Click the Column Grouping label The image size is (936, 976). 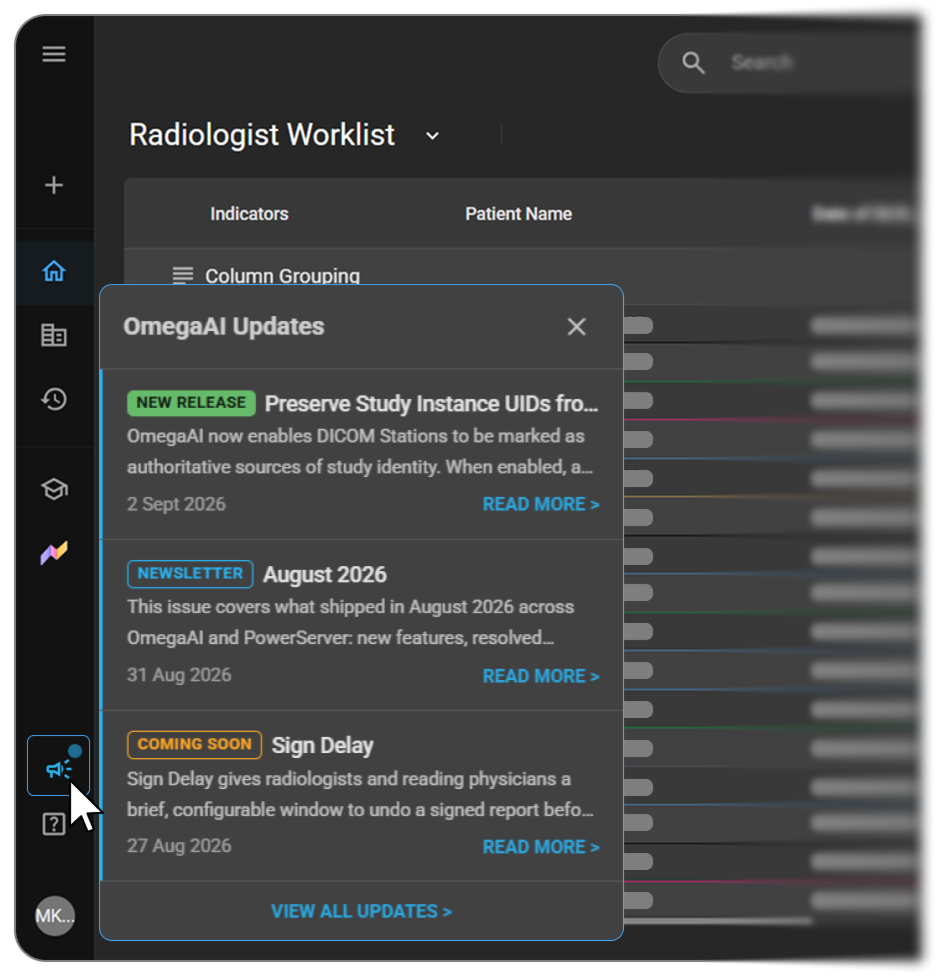[283, 275]
